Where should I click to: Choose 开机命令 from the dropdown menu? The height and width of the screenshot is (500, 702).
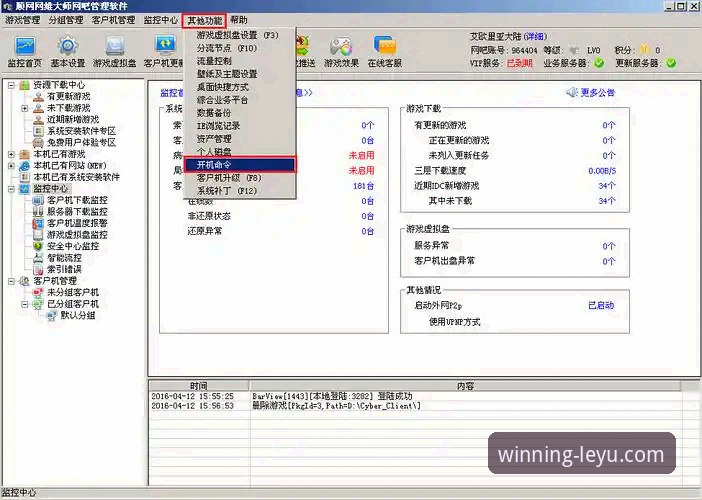[240, 165]
